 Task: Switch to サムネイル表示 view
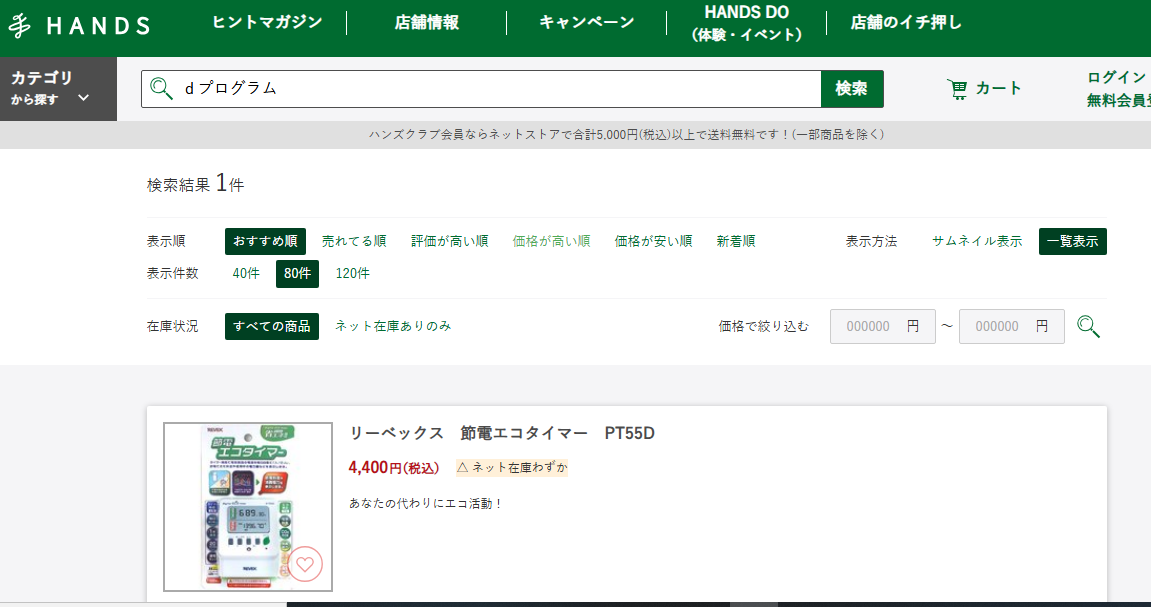977,241
